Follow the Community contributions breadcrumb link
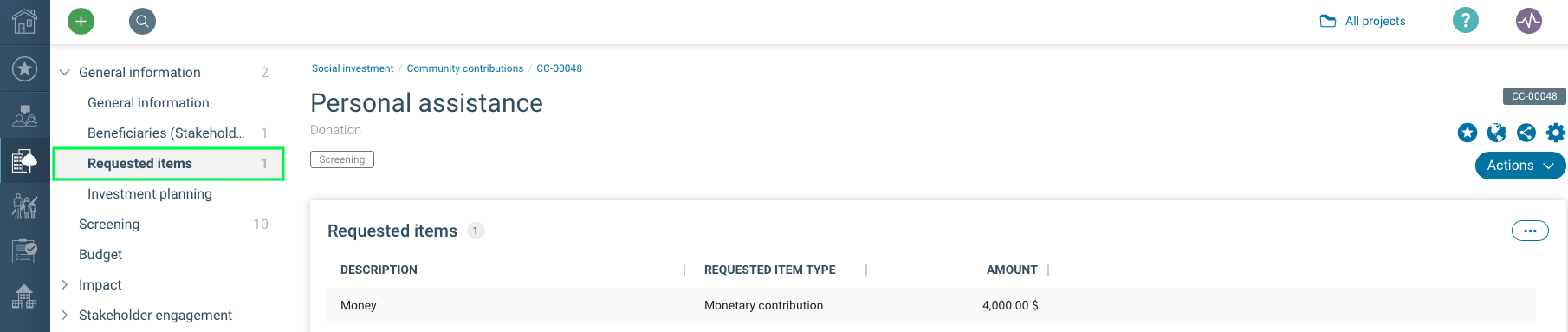The width and height of the screenshot is (1568, 332). pos(465,68)
